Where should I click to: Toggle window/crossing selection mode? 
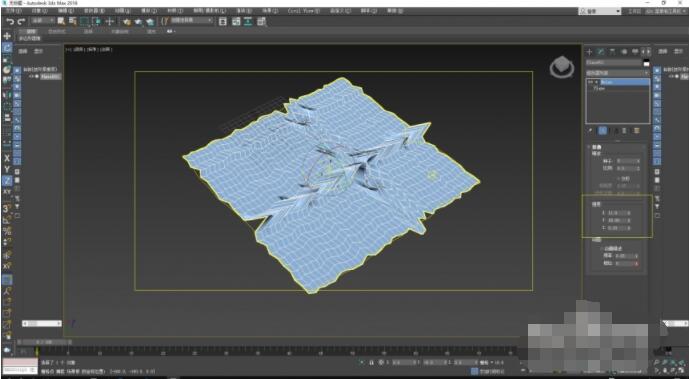97,21
